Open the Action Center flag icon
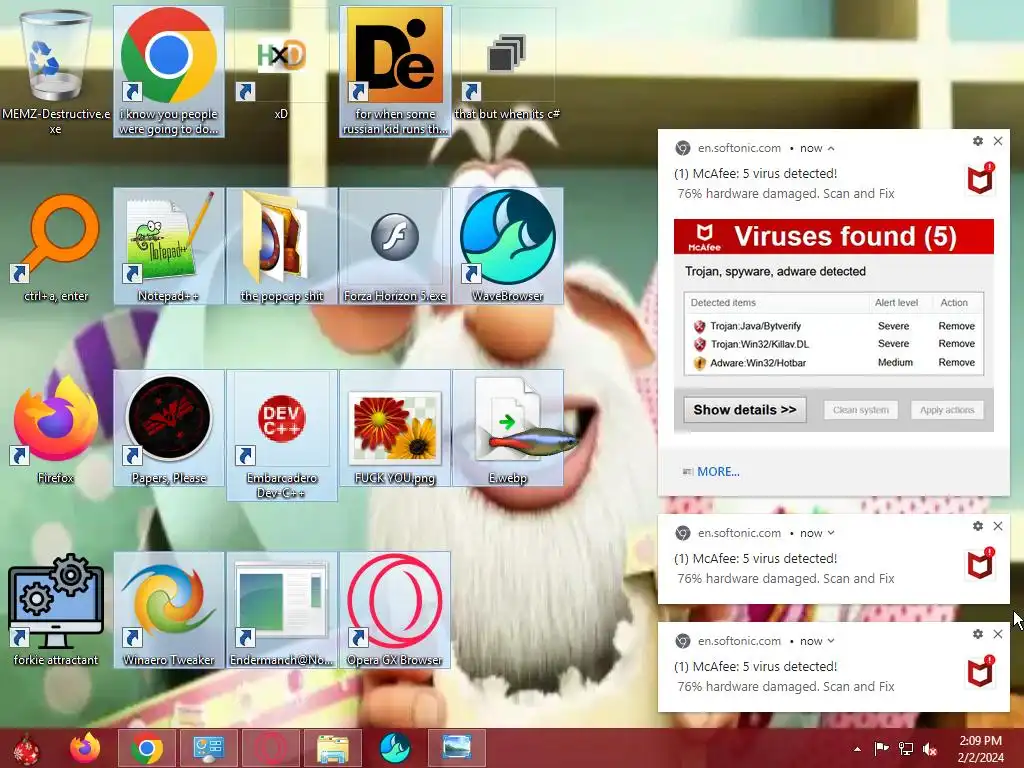 pos(882,749)
